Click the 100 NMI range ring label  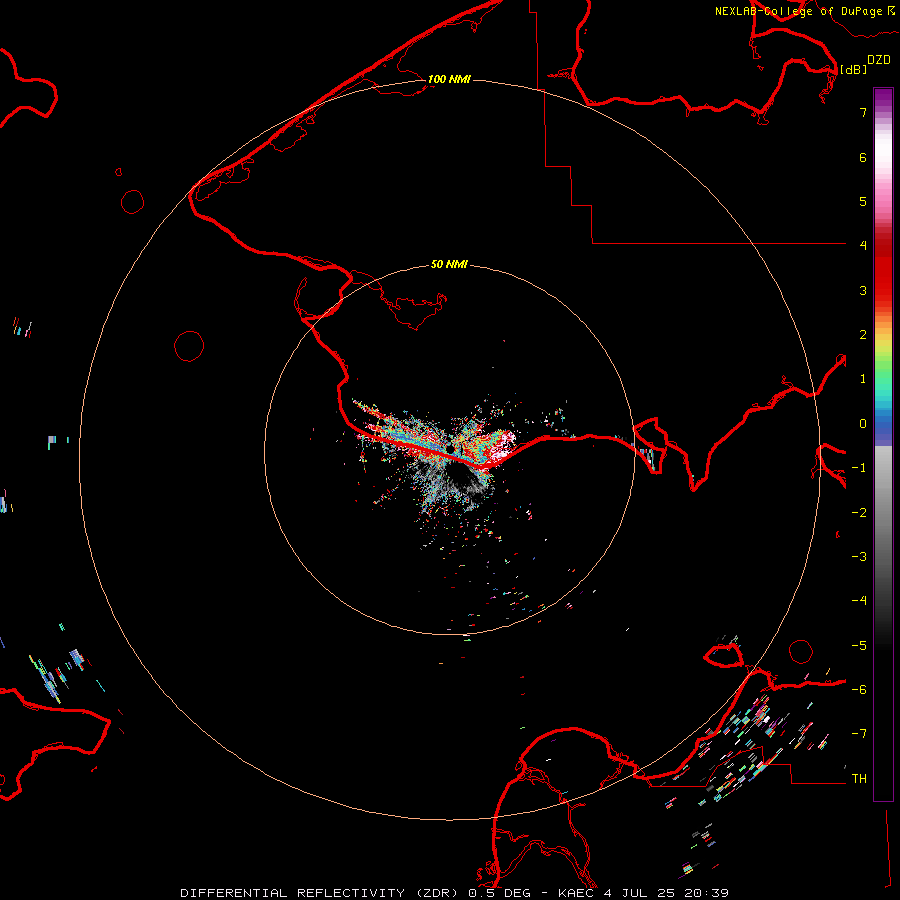tap(449, 79)
